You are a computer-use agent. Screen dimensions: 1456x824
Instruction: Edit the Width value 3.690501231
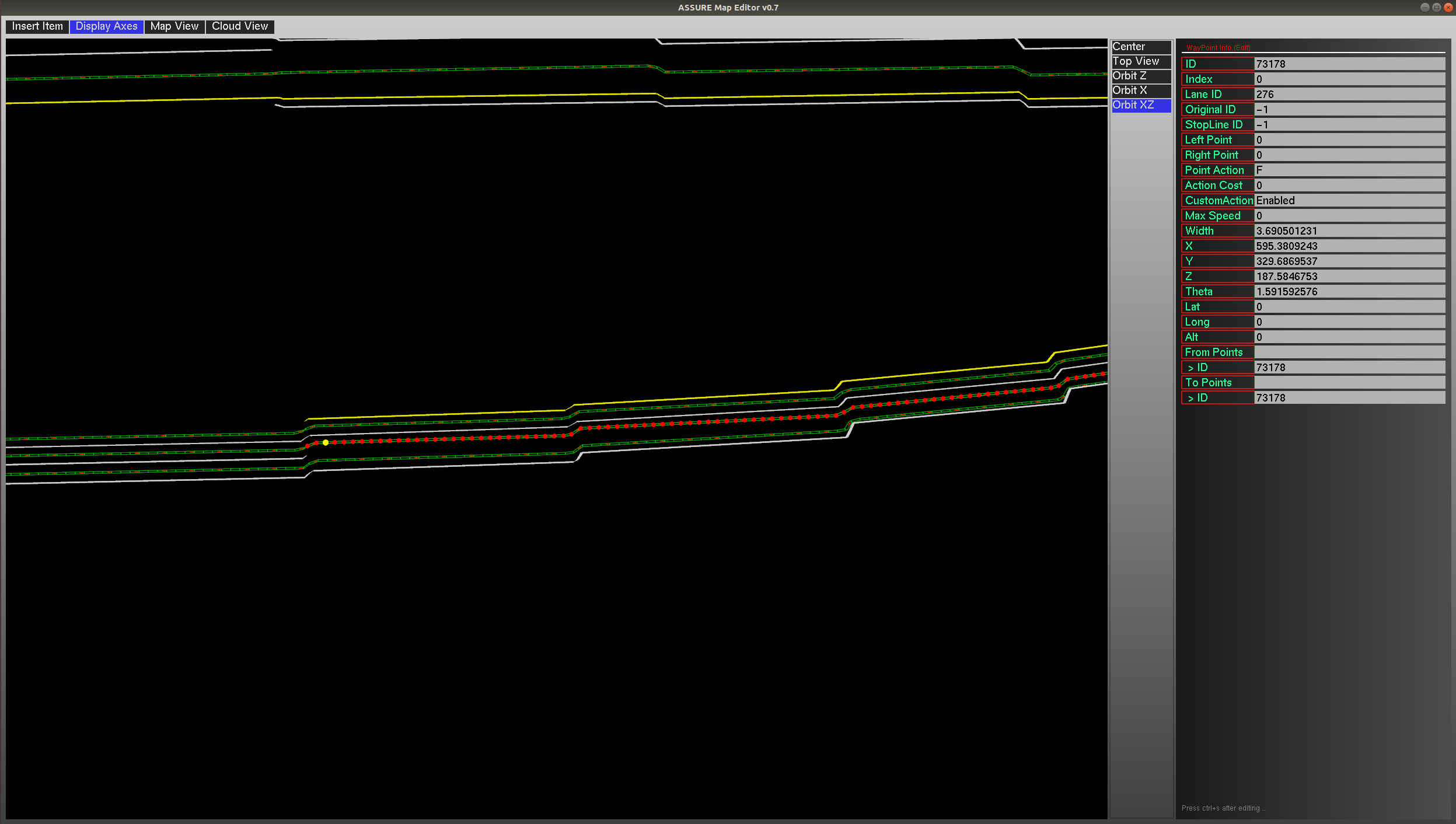pos(1349,231)
